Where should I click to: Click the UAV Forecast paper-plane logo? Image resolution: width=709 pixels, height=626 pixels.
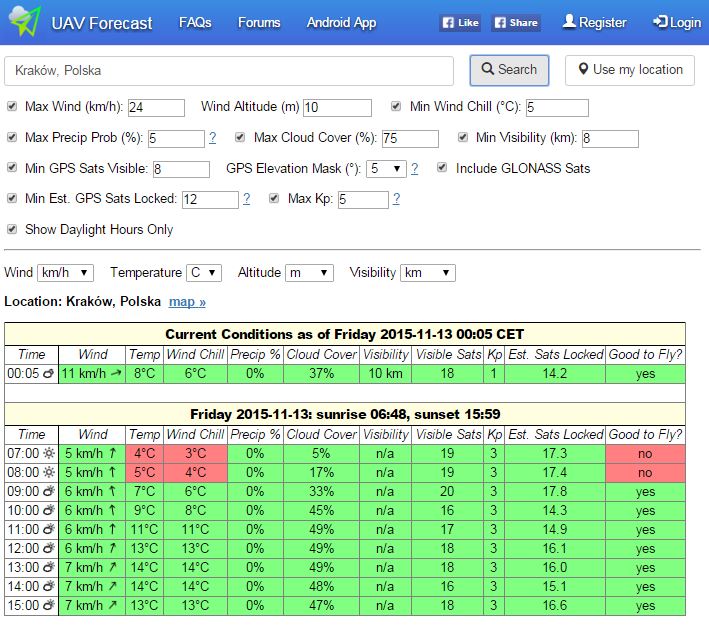coord(25,21)
